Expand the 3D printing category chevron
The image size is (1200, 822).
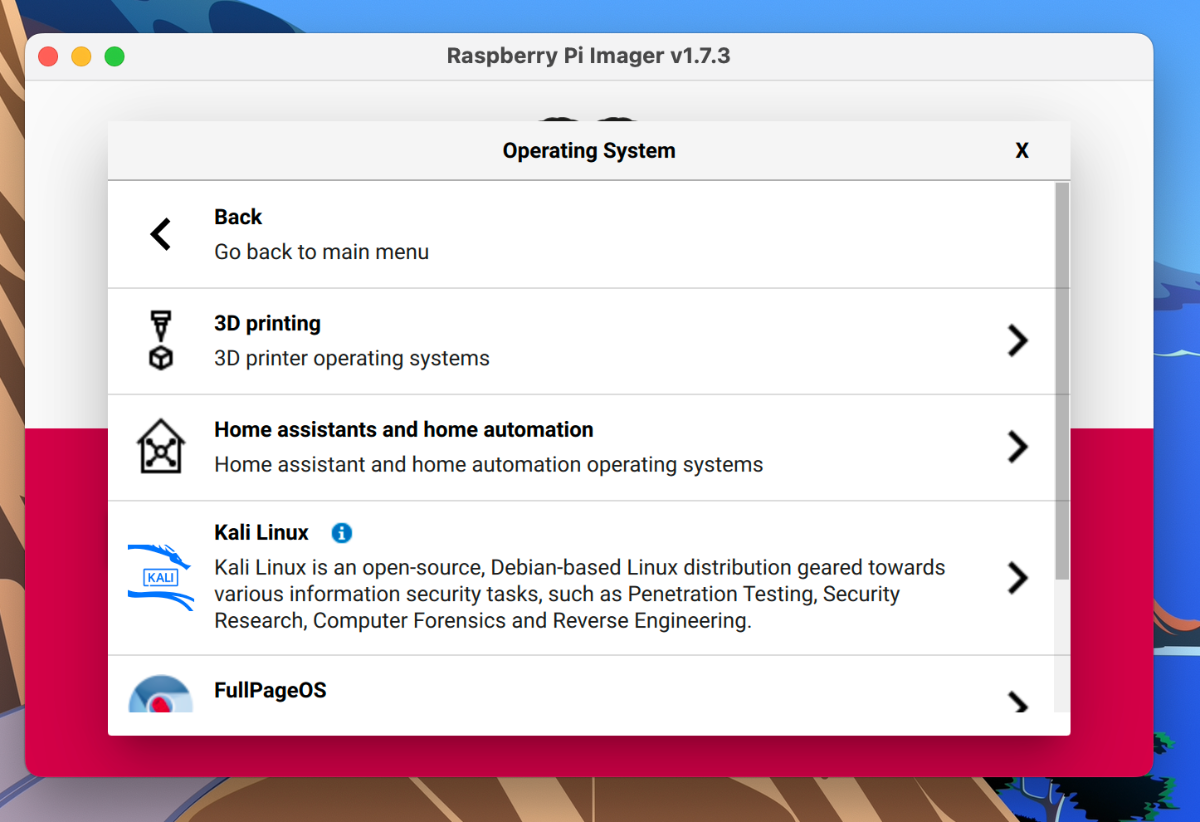1018,341
